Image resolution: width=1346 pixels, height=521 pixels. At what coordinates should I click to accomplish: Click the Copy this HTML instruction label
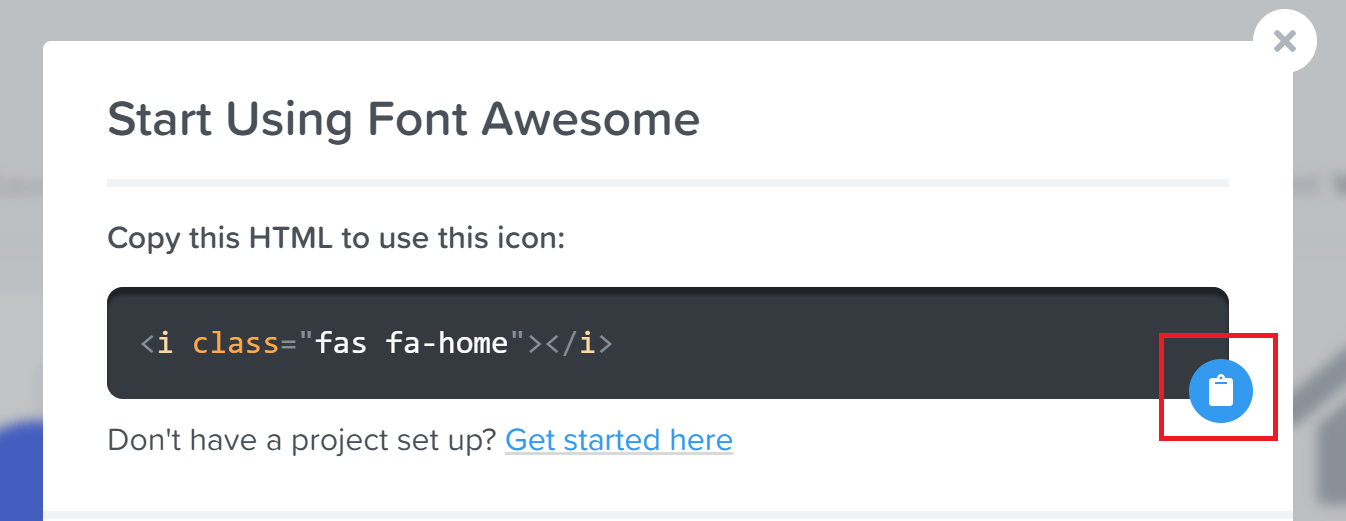336,238
